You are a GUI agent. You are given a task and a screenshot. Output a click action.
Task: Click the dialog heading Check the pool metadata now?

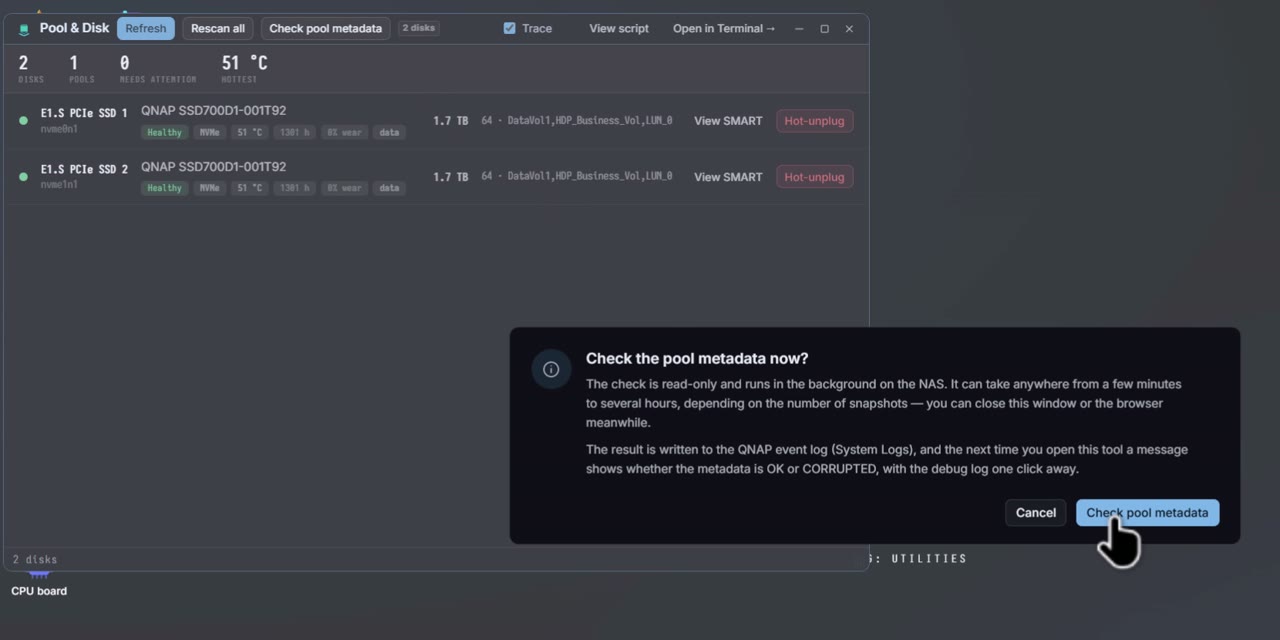697,358
